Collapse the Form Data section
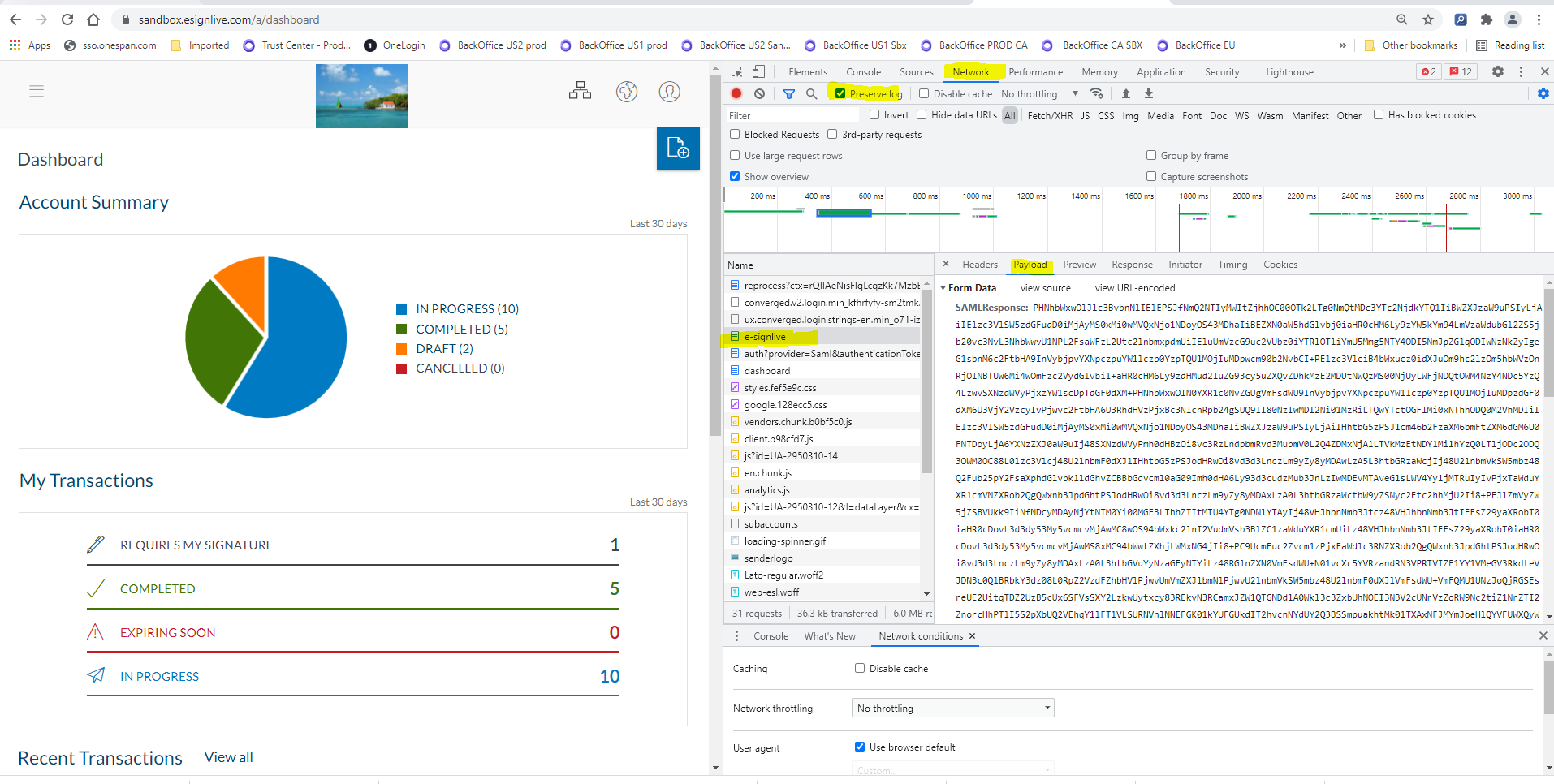The width and height of the screenshot is (1554, 784). tap(943, 288)
